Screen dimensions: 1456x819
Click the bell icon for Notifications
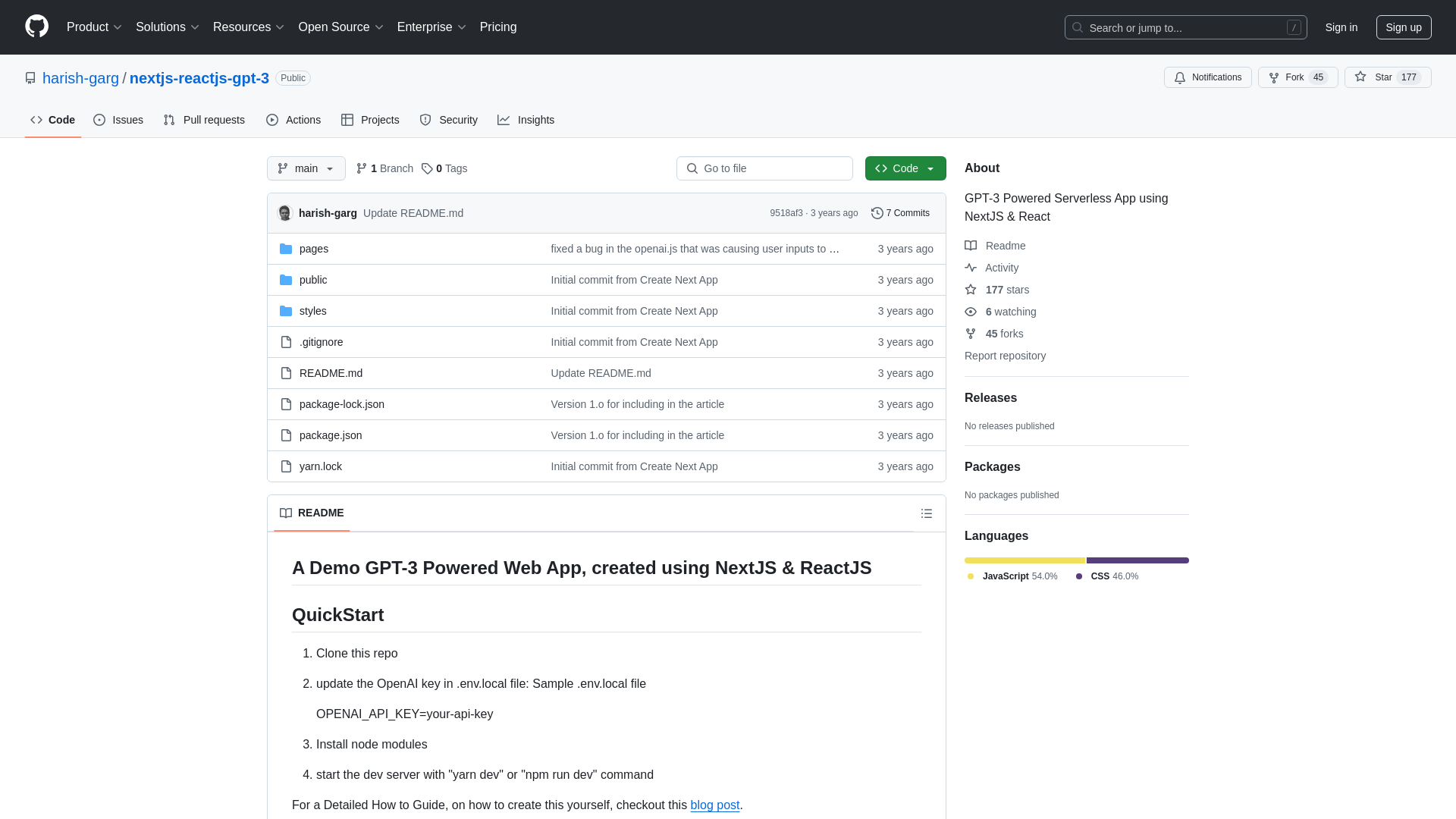pyautogui.click(x=1180, y=77)
